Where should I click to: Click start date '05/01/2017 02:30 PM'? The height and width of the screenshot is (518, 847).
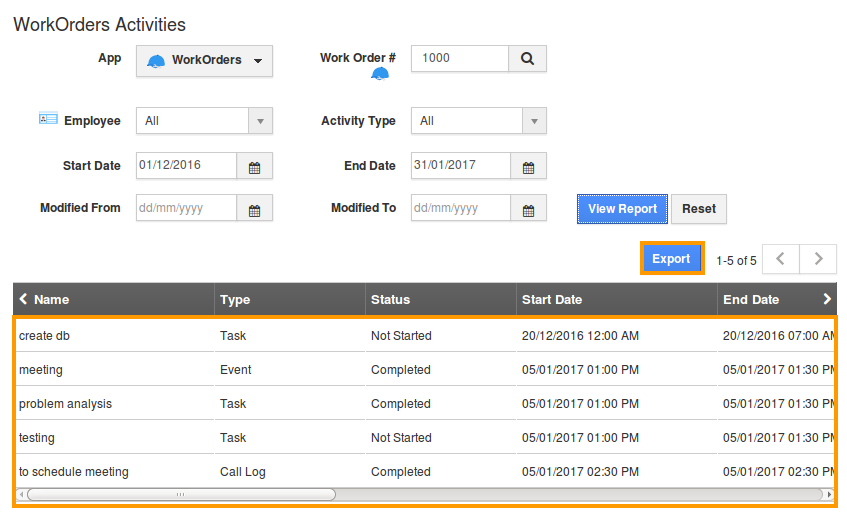point(580,472)
